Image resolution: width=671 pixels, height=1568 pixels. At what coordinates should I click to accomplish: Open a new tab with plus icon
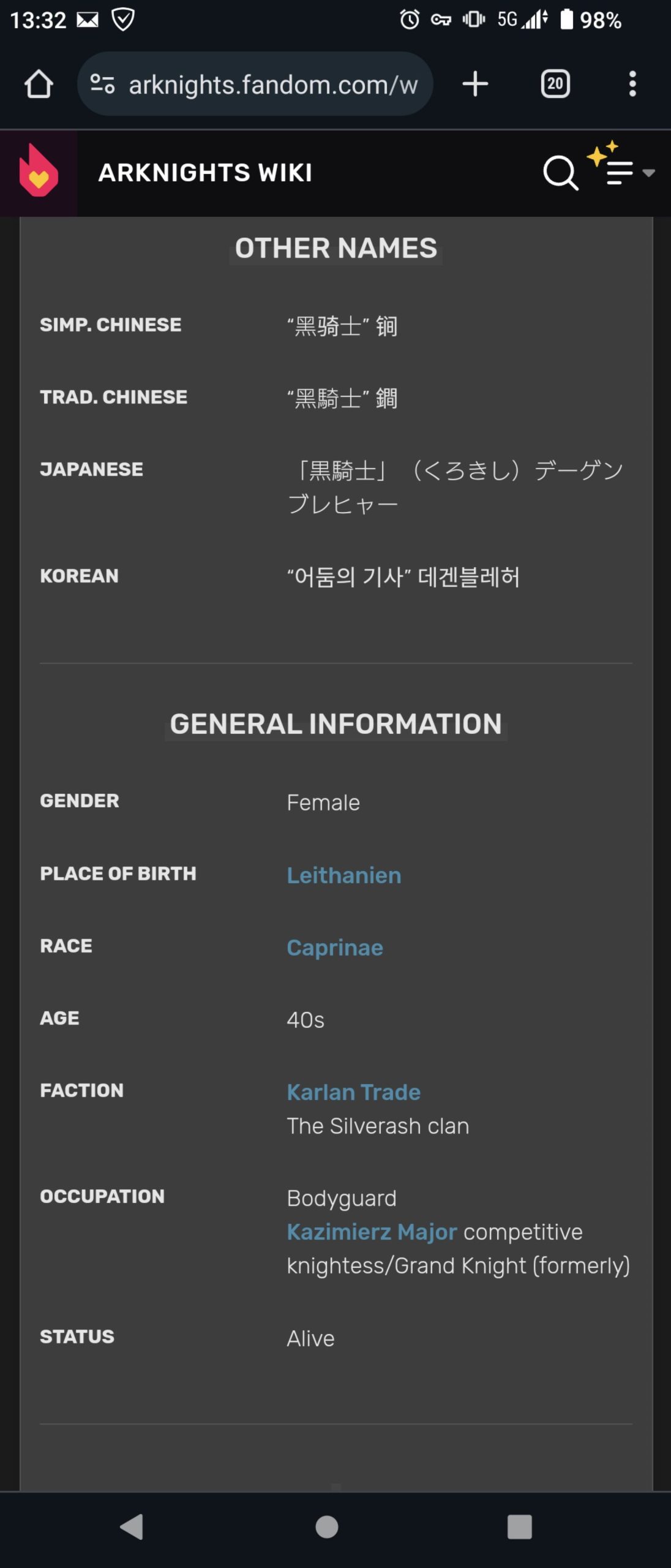coord(475,84)
